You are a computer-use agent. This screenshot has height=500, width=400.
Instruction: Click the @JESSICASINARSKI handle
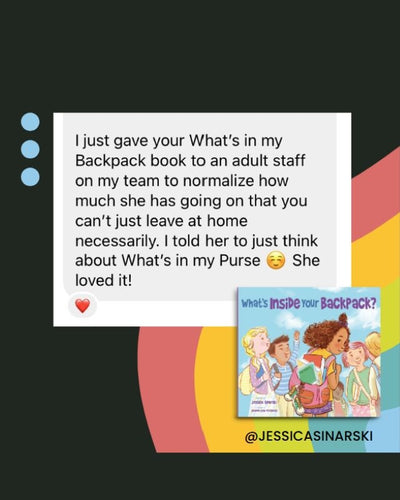(x=309, y=436)
